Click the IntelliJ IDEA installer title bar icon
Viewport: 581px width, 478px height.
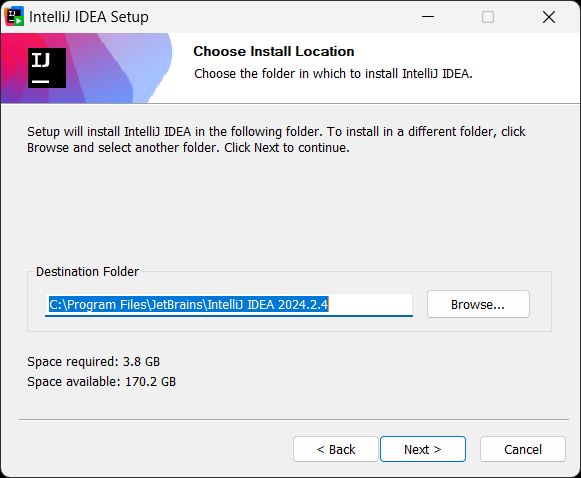(x=14, y=16)
